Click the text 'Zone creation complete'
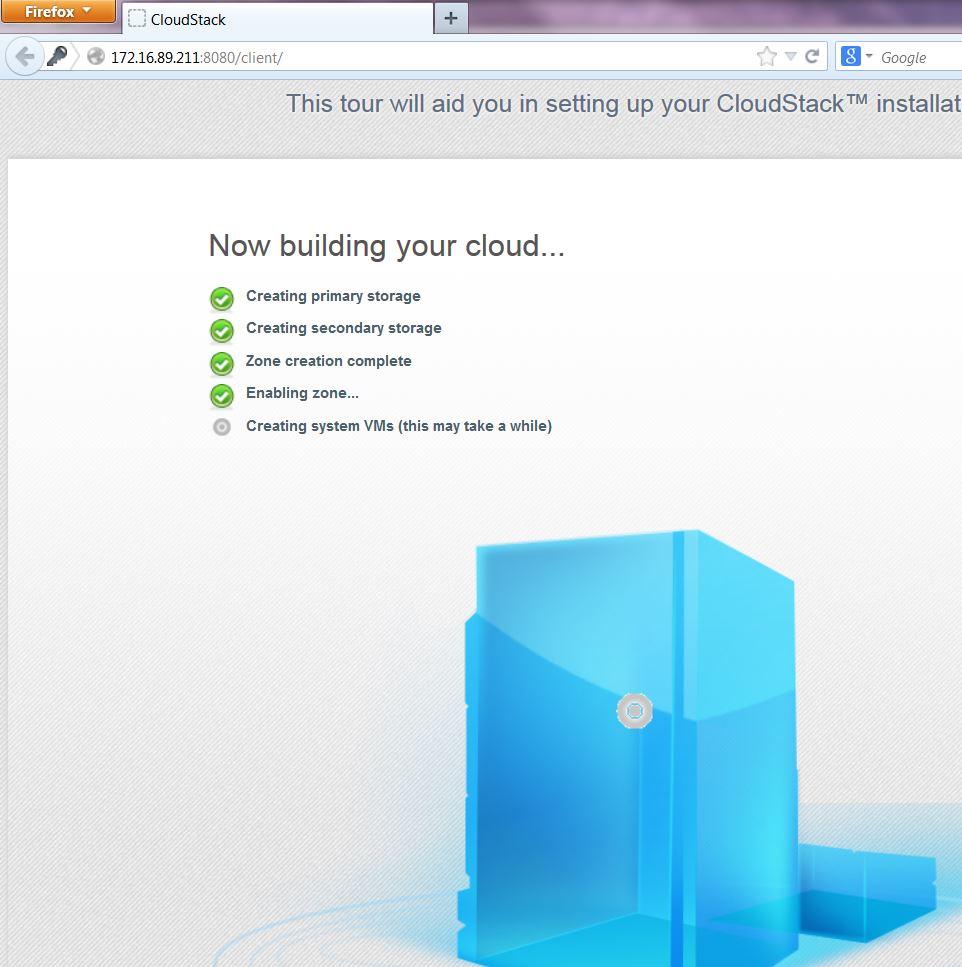Viewport: 962px width, 967px height. [329, 361]
